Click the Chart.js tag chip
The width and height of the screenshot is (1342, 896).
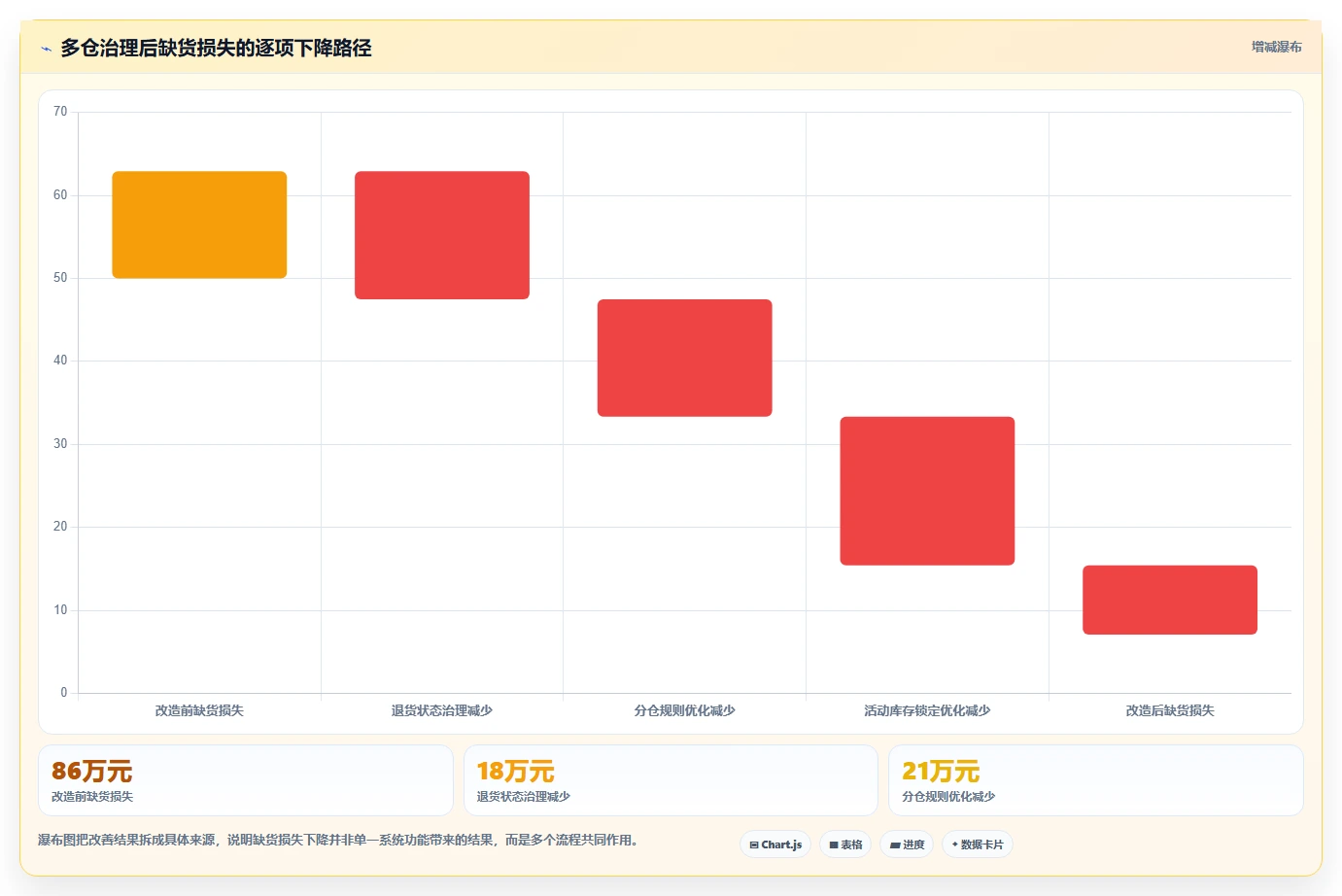[775, 844]
